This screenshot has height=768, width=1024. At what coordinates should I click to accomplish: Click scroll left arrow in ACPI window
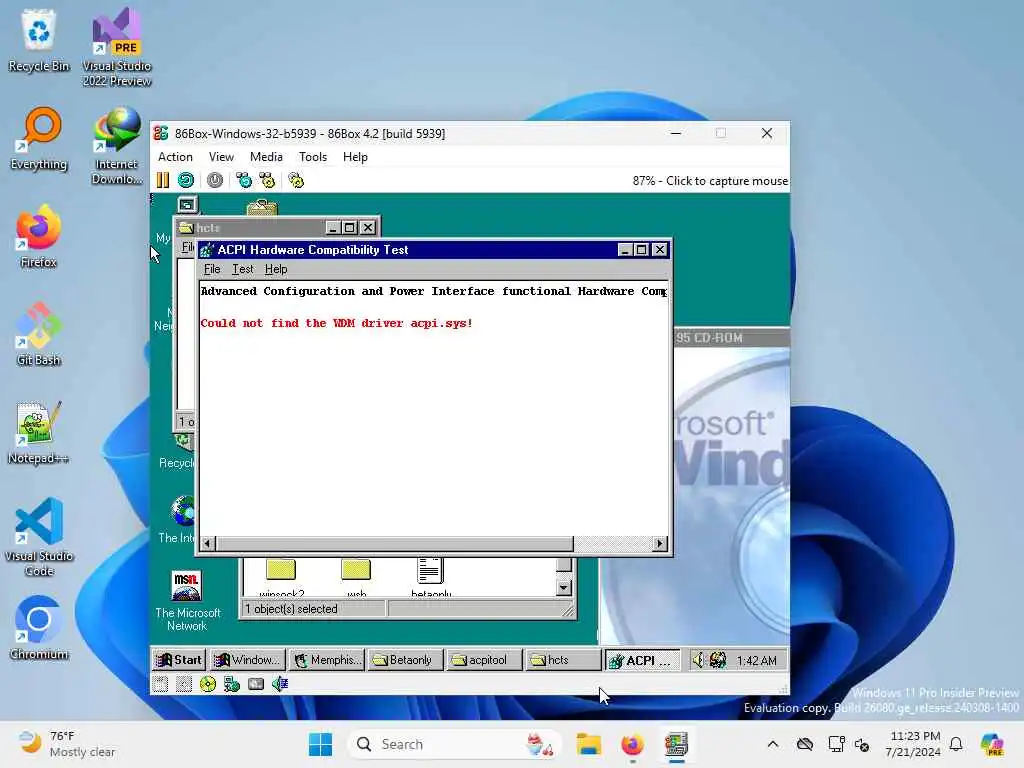point(208,543)
